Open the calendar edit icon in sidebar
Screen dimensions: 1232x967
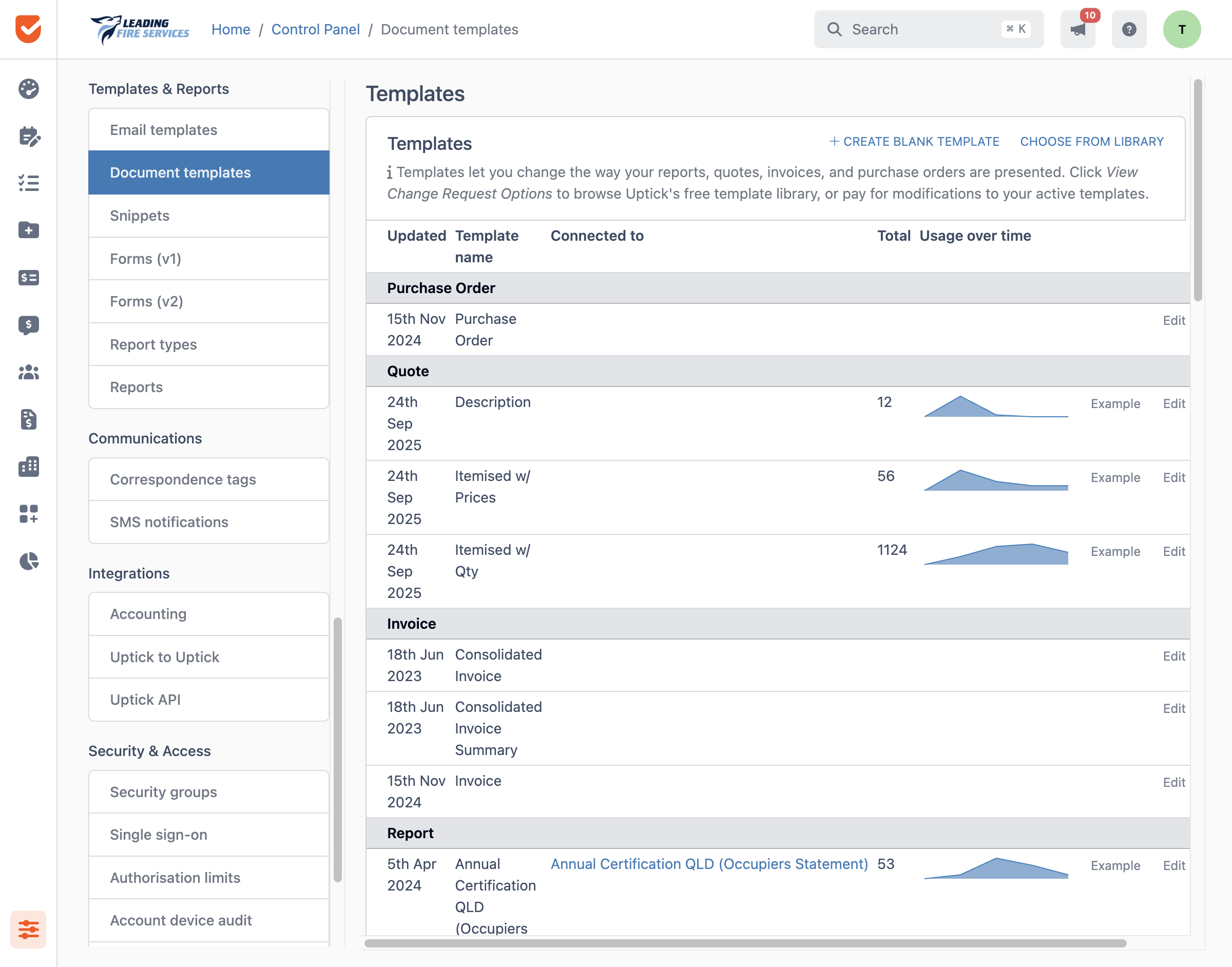tap(29, 136)
